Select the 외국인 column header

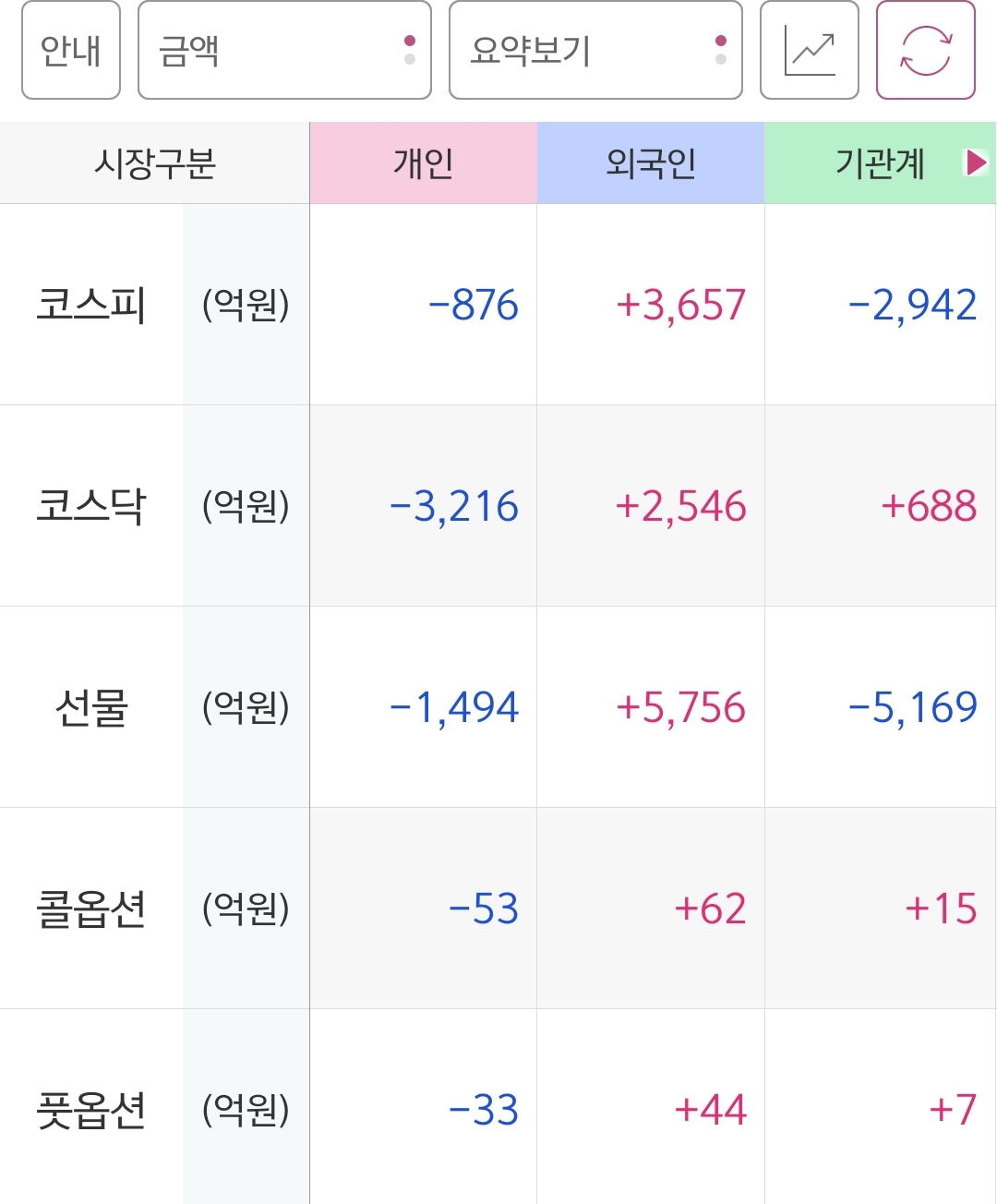(651, 163)
